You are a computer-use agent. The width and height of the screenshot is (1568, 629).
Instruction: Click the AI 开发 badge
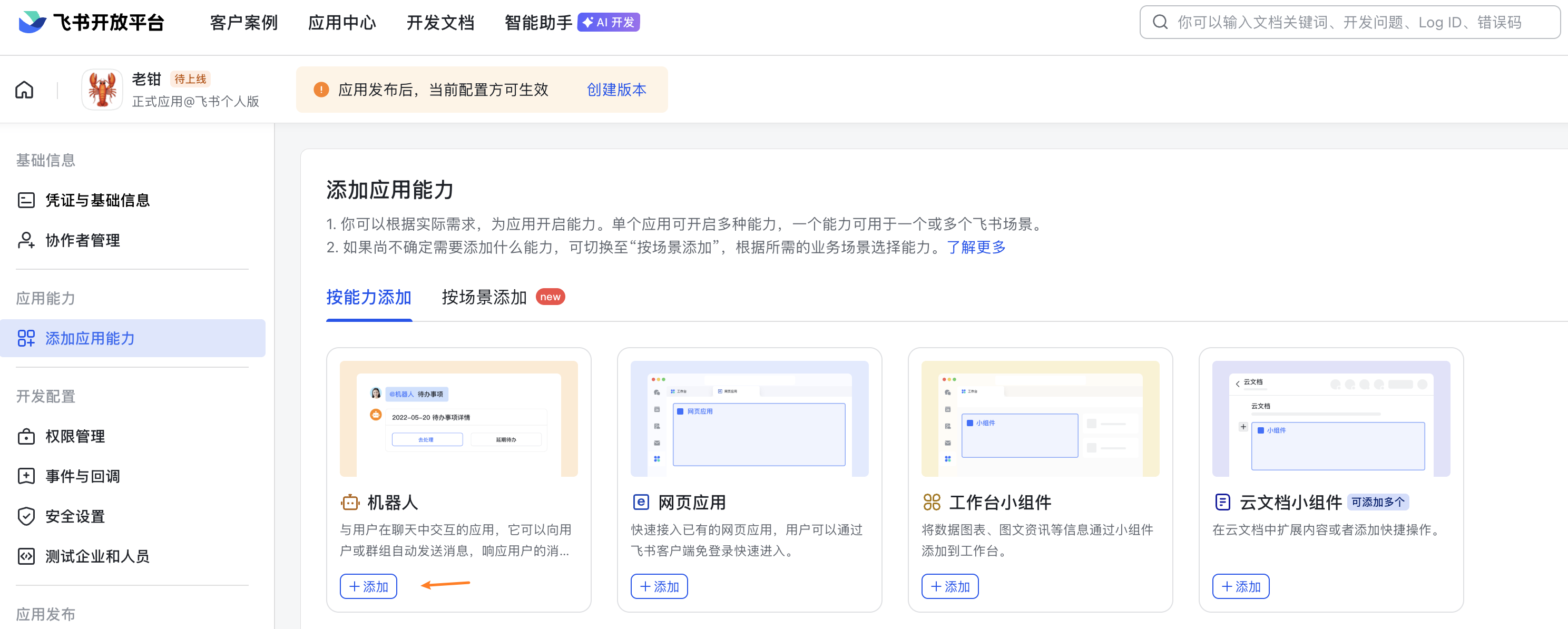tap(608, 23)
